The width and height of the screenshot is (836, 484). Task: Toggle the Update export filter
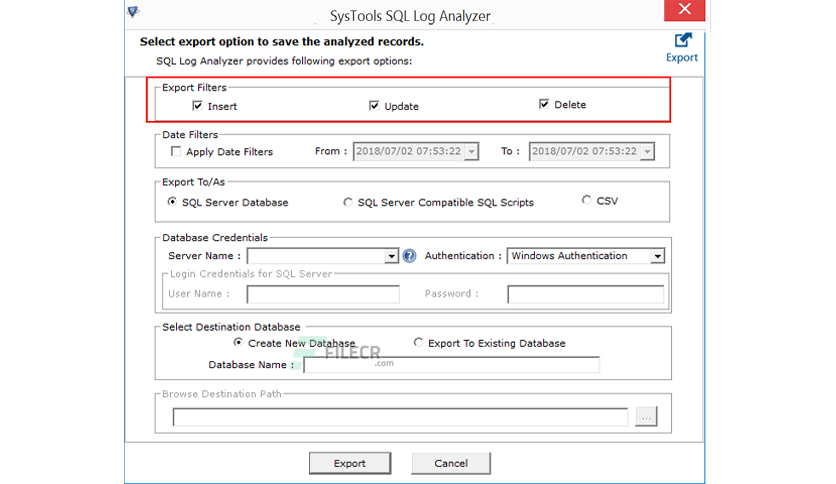[x=374, y=106]
